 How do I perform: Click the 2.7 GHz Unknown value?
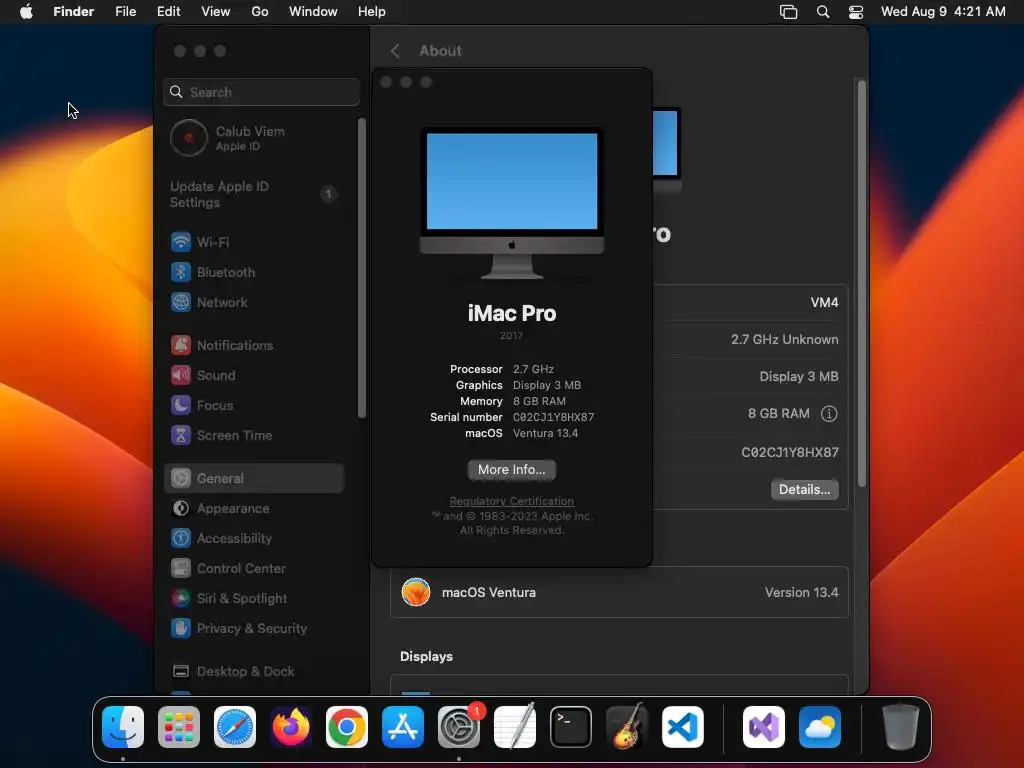[784, 339]
